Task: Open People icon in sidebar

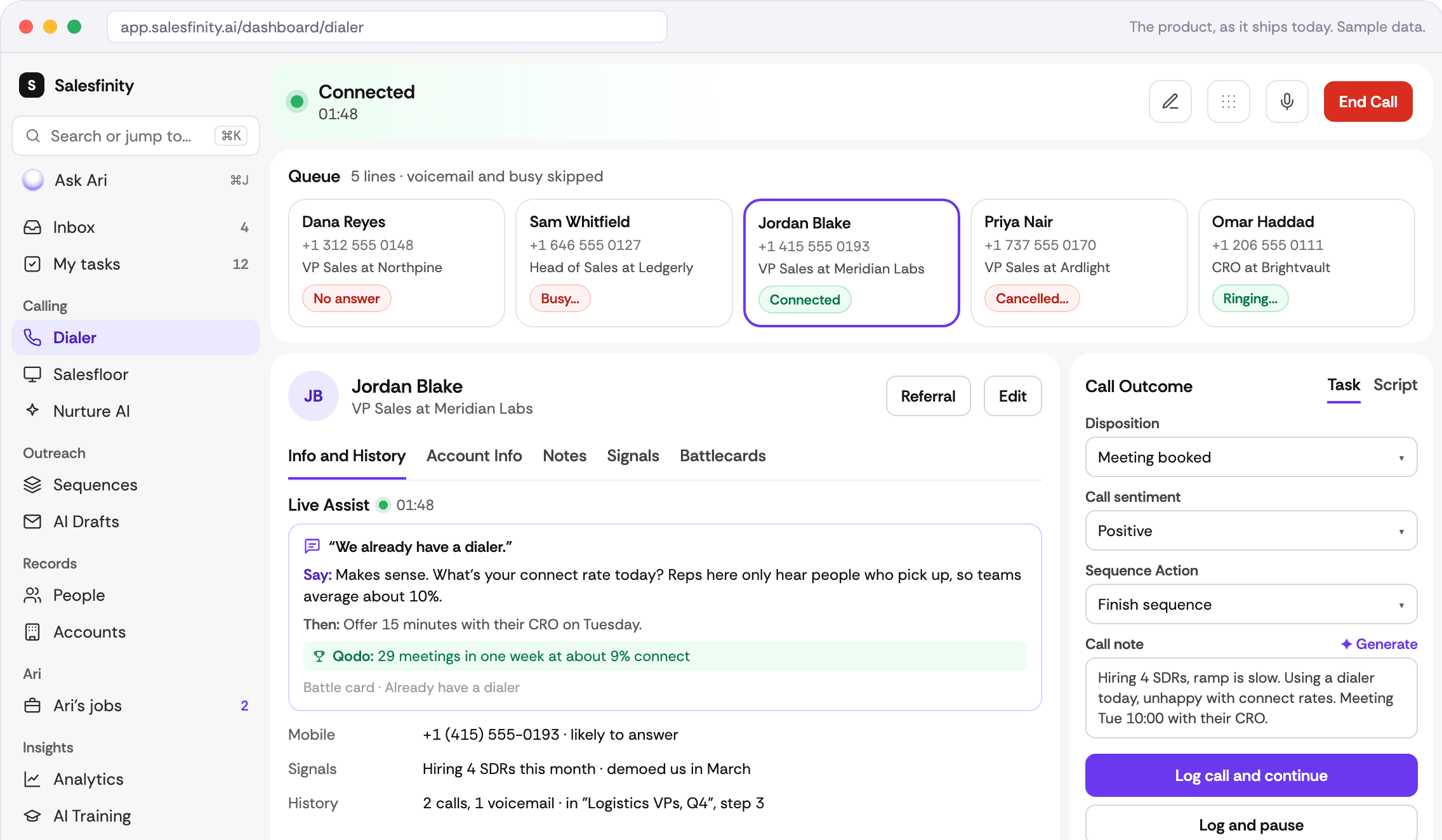Action: pyautogui.click(x=32, y=595)
